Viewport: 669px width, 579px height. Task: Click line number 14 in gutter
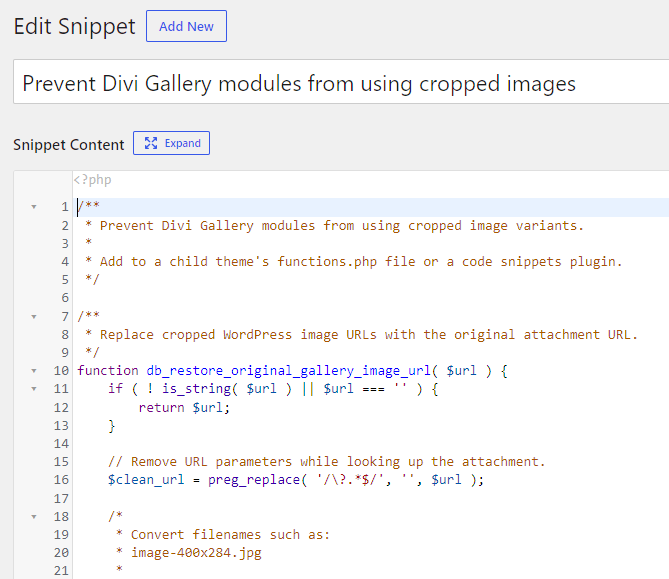(61, 444)
